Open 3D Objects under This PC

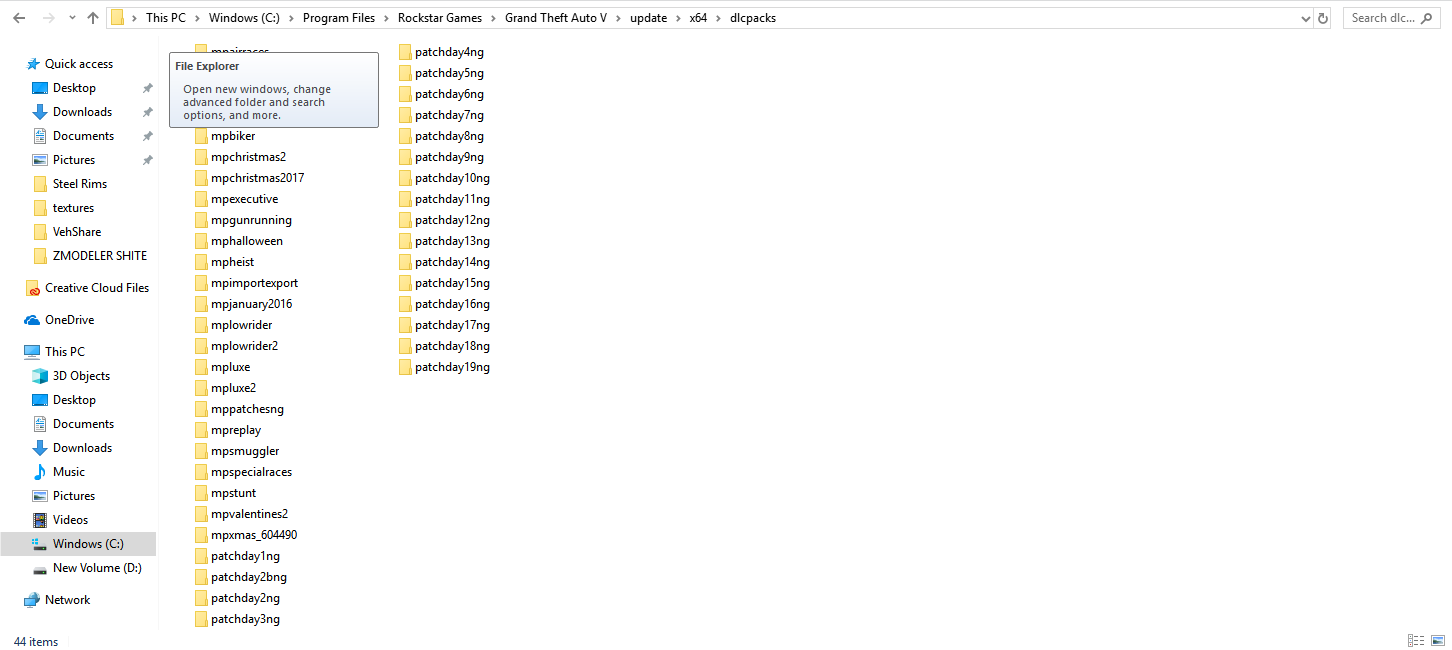tap(81, 376)
